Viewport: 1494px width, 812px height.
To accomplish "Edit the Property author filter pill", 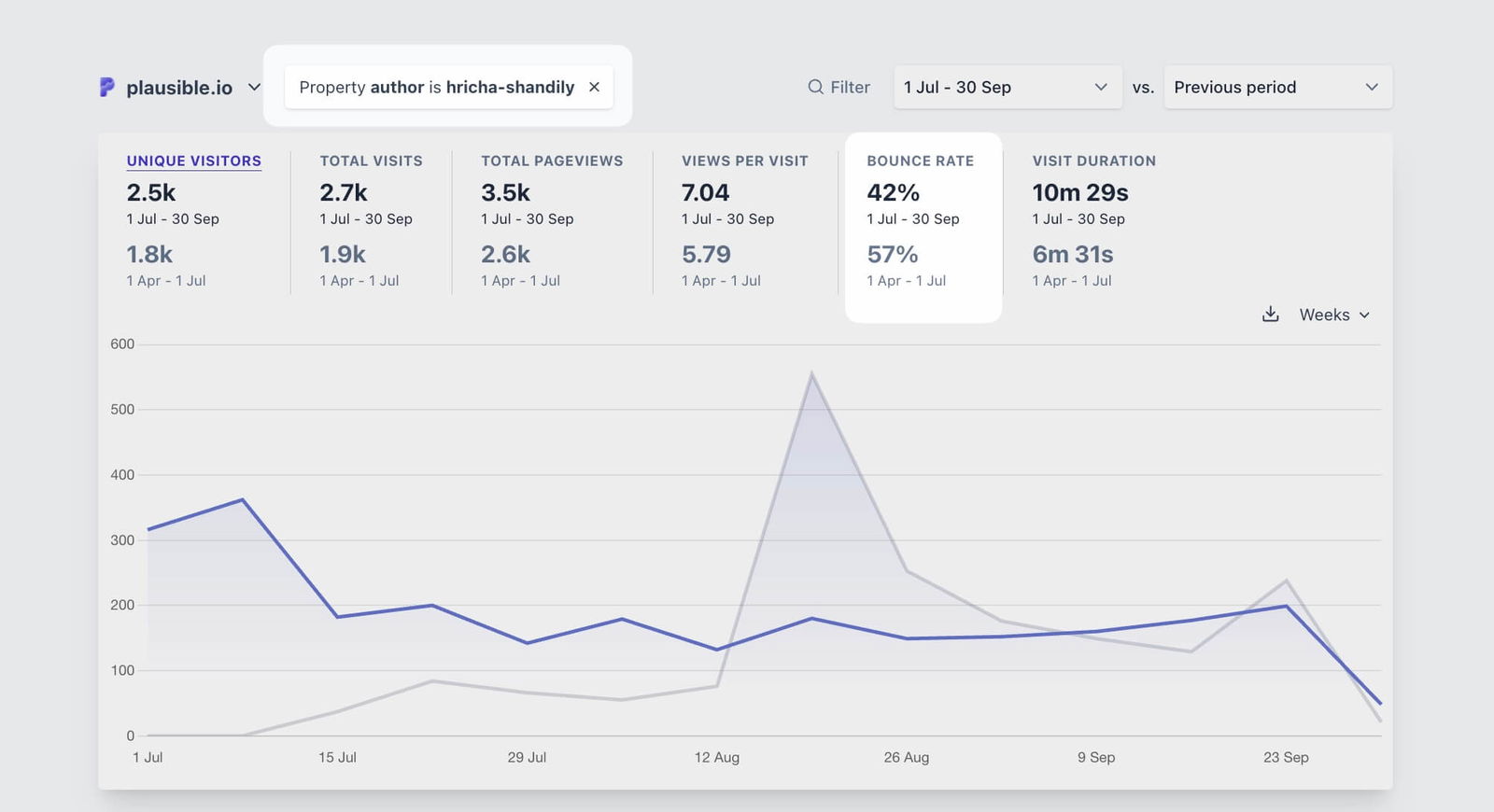I will tap(436, 87).
